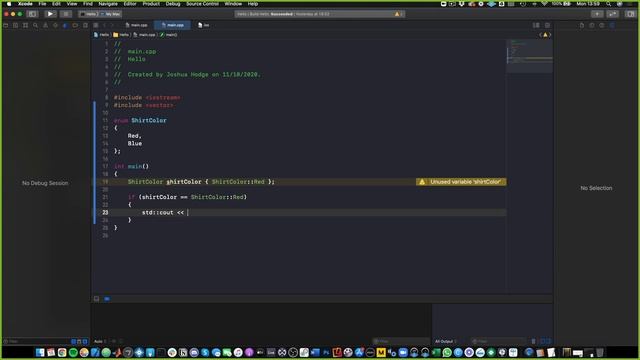Toggle the code review arrows button

click(x=612, y=14)
